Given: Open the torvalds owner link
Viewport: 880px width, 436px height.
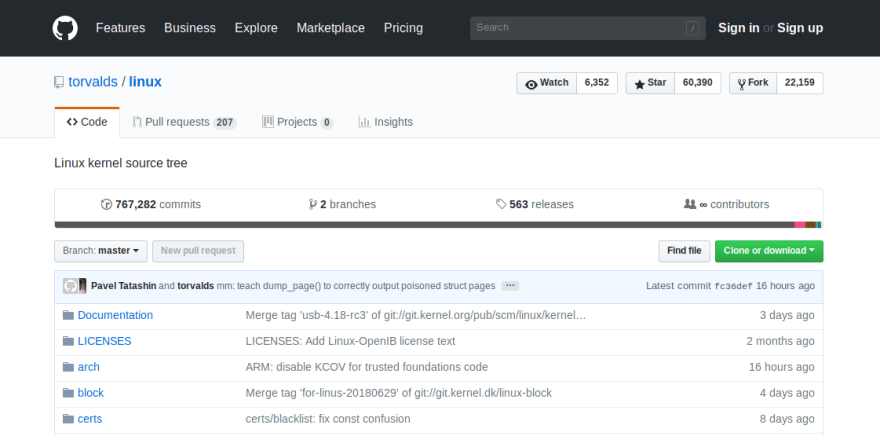Looking at the screenshot, I should pos(93,82).
